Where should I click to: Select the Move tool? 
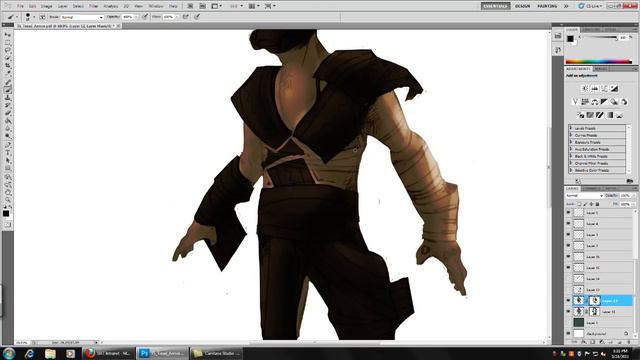pyautogui.click(x=8, y=35)
